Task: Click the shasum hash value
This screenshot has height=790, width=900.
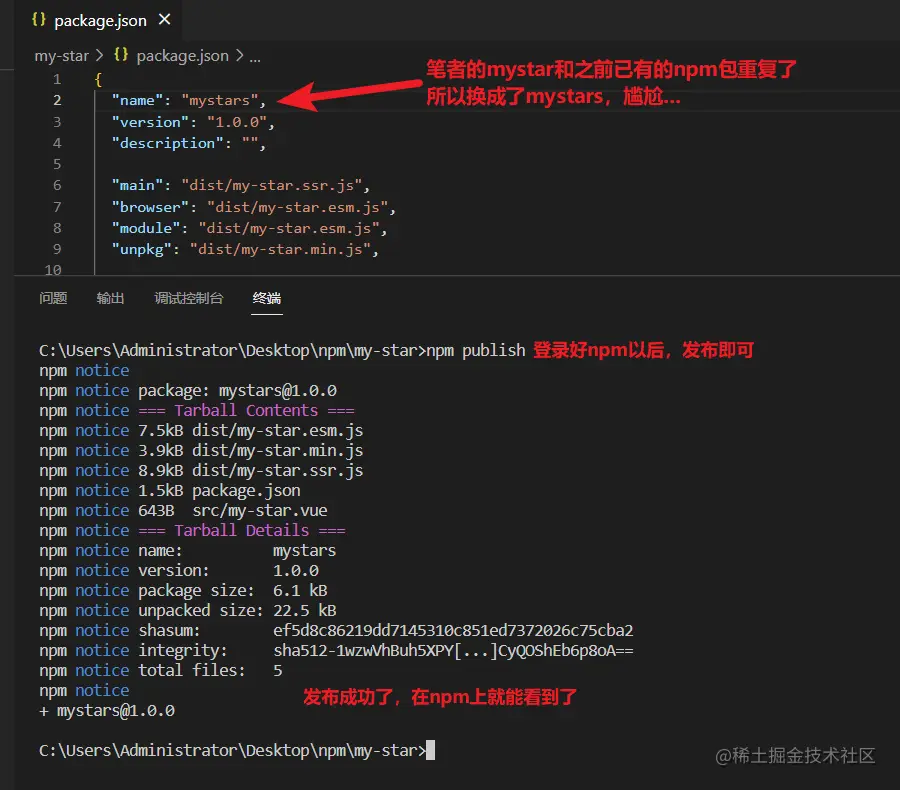Action: (x=453, y=630)
